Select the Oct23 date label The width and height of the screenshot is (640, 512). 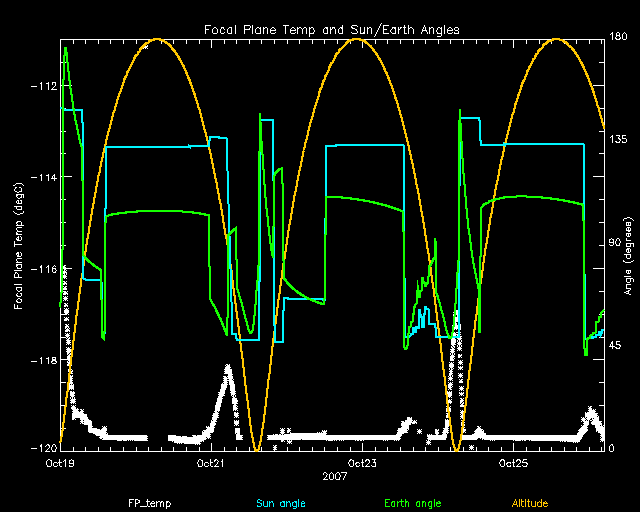coord(362,464)
